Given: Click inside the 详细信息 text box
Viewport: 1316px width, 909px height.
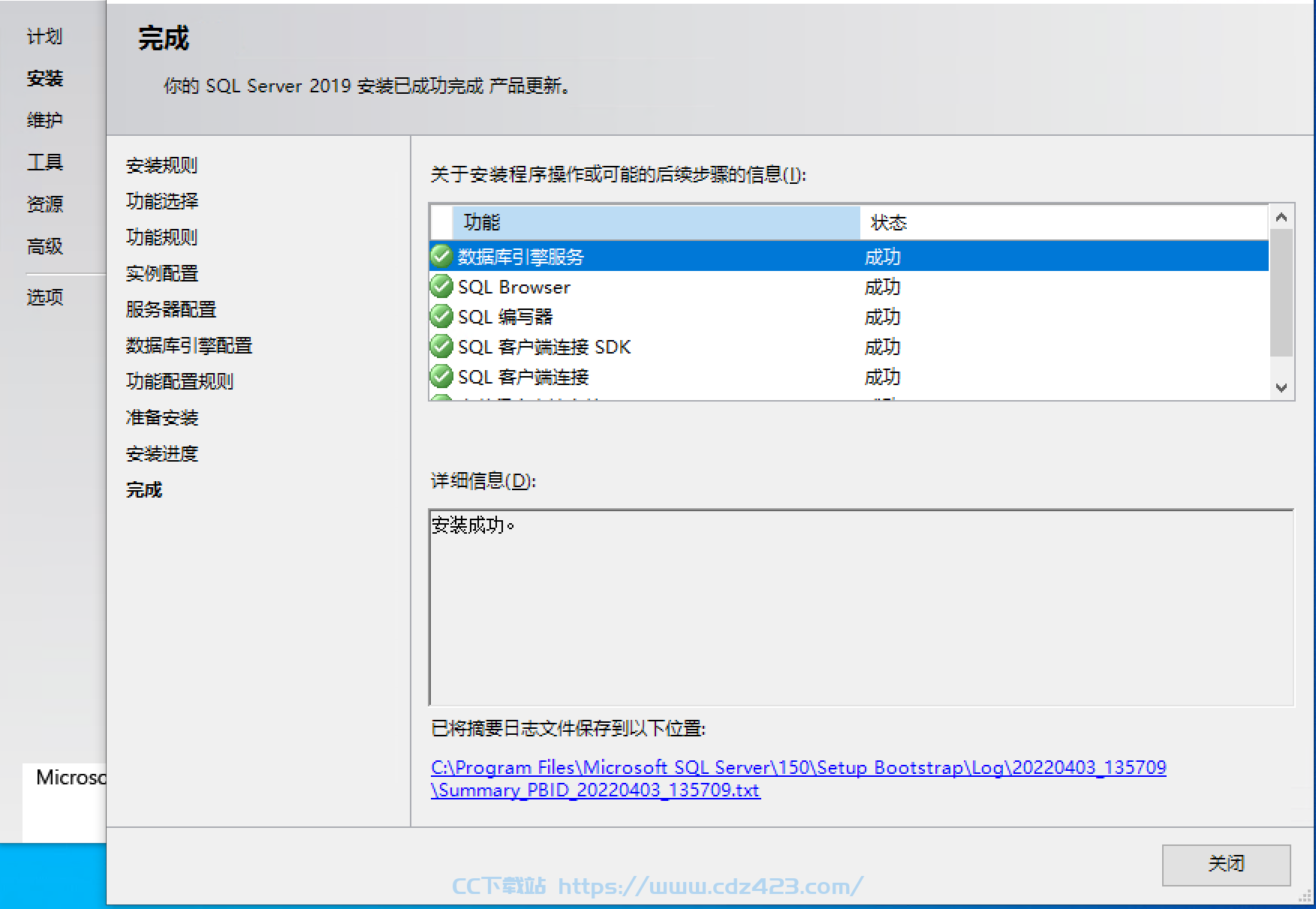Looking at the screenshot, I should tap(861, 607).
